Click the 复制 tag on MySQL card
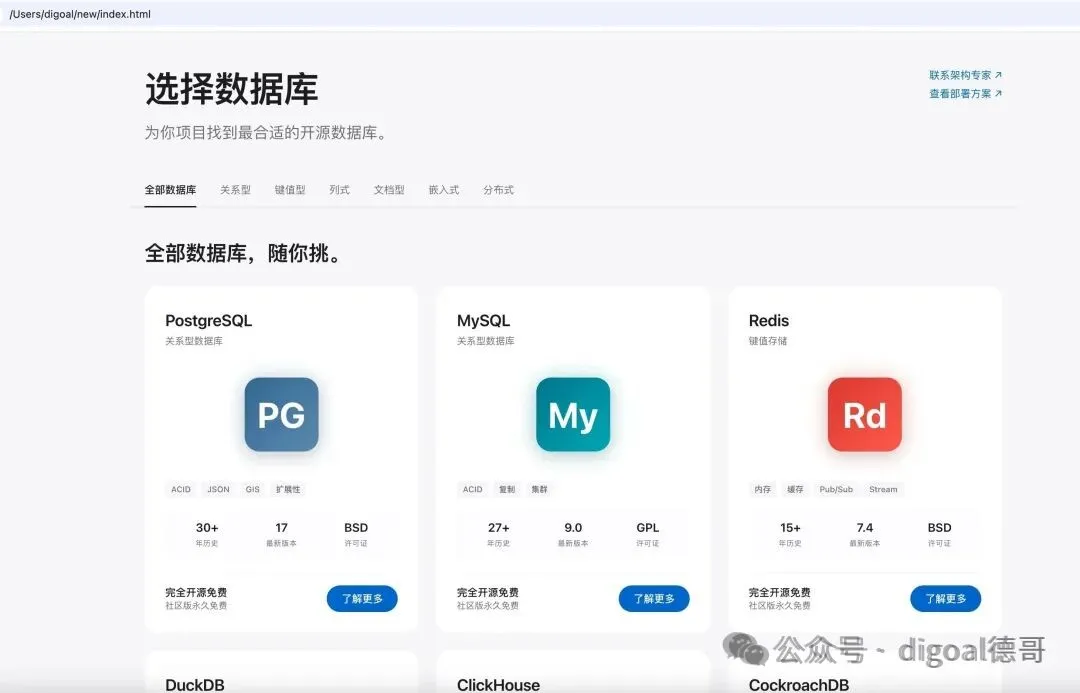 pos(507,489)
